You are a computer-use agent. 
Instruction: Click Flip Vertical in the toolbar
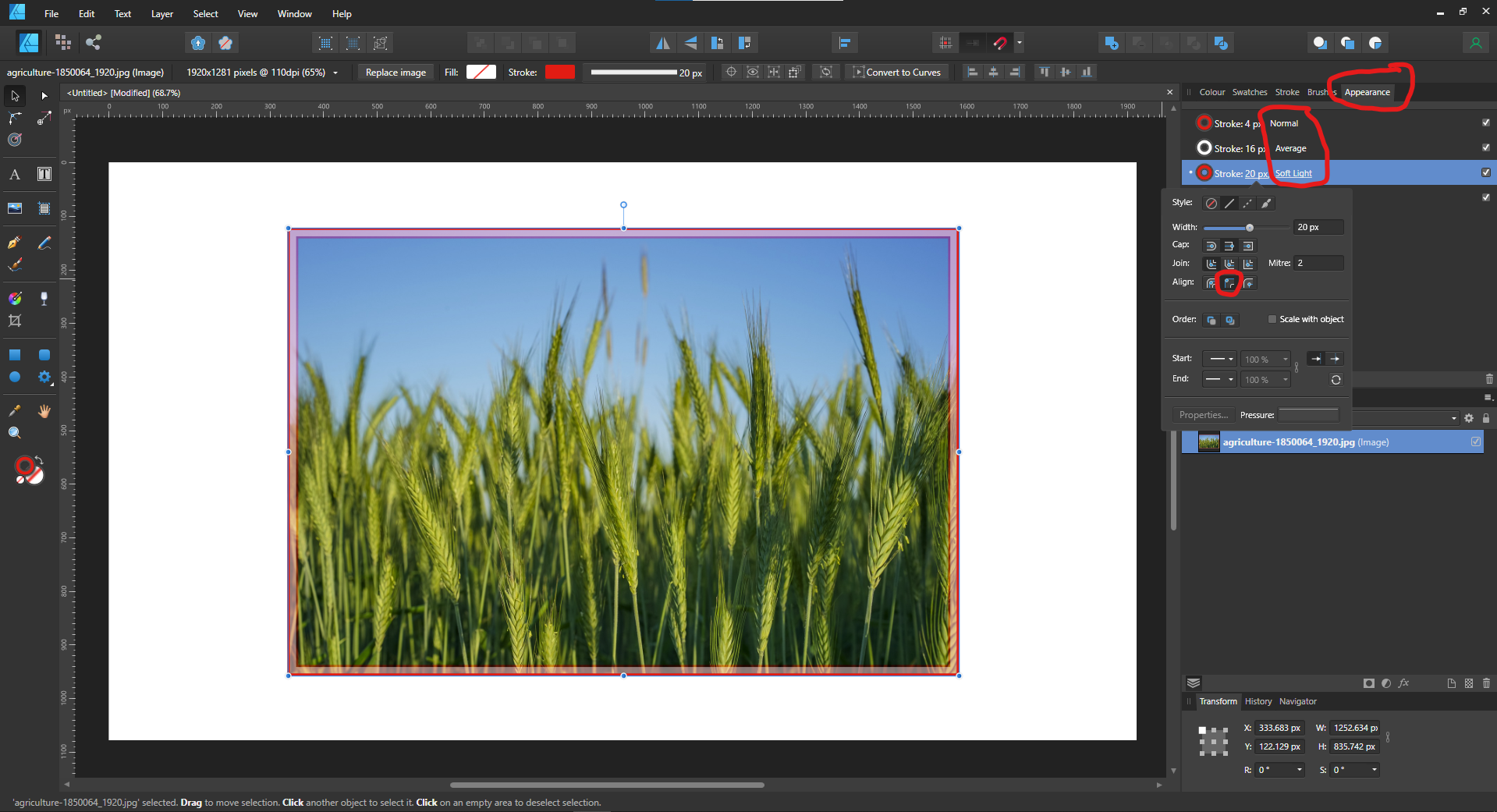pyautogui.click(x=690, y=43)
